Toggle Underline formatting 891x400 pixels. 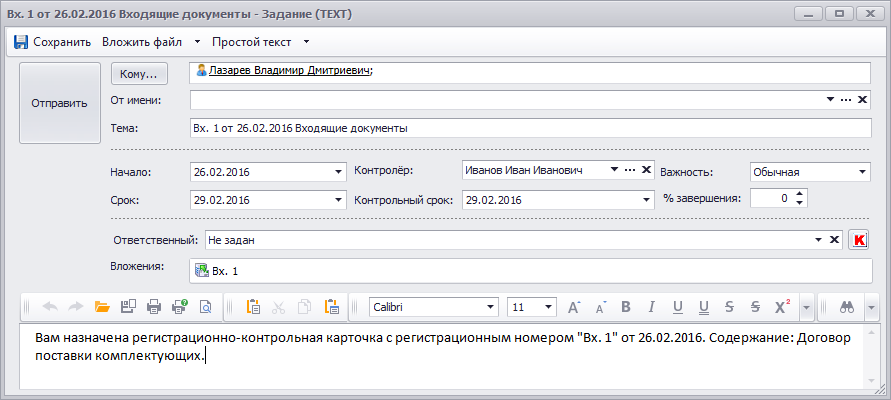pos(677,307)
